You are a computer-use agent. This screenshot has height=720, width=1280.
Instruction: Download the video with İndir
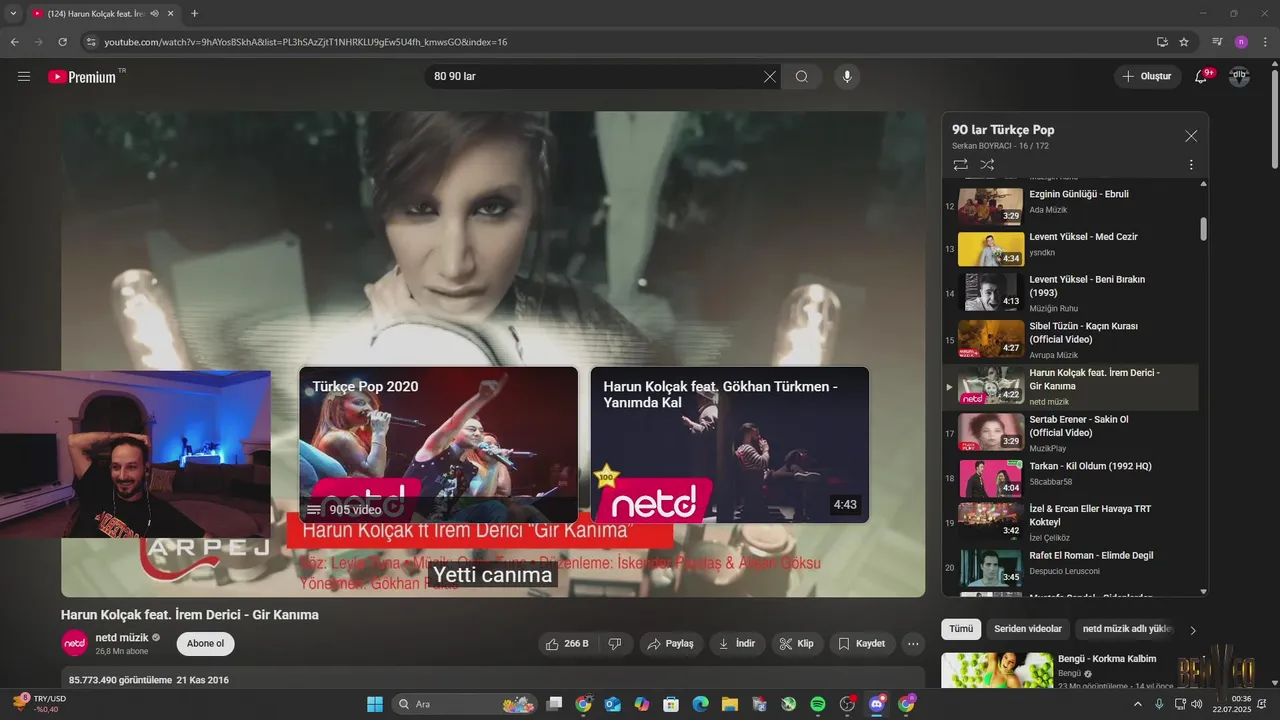pyautogui.click(x=737, y=644)
